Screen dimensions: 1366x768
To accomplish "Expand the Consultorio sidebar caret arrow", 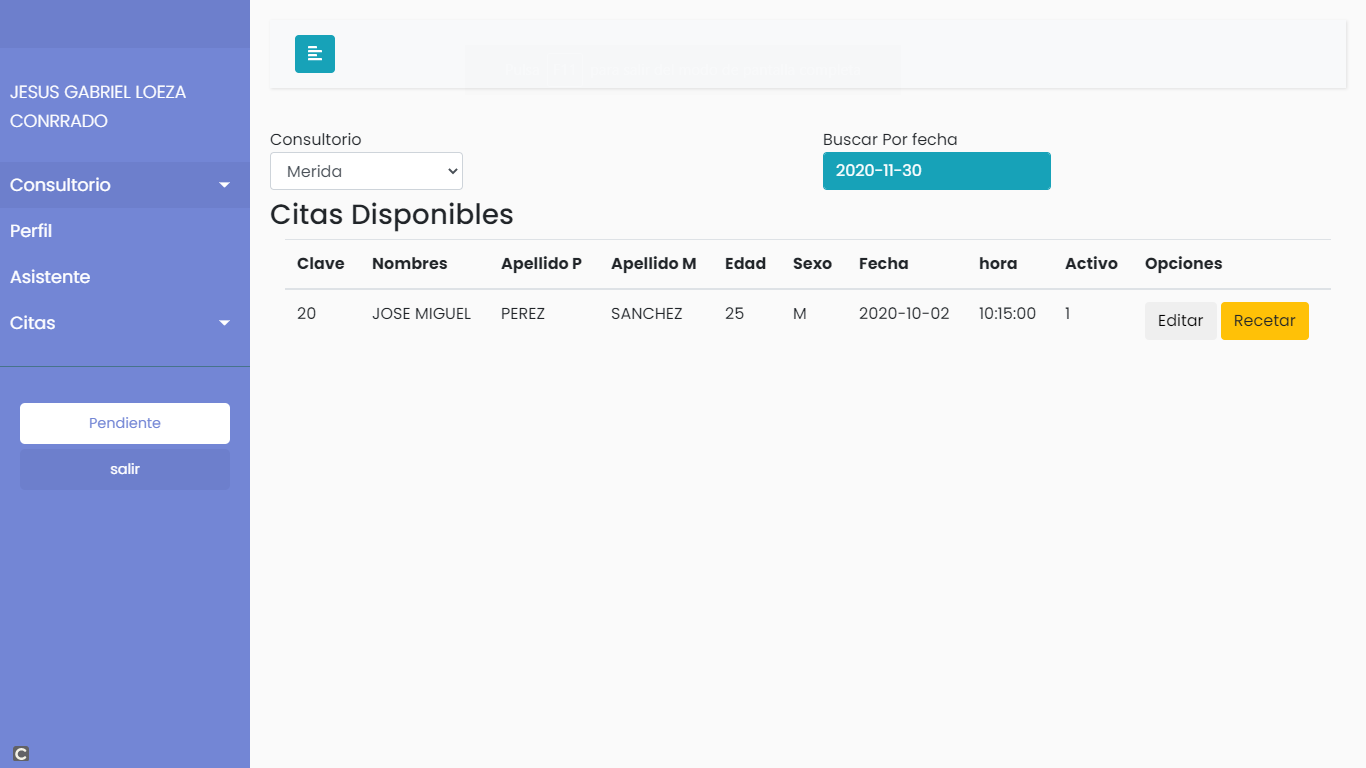I will (224, 185).
